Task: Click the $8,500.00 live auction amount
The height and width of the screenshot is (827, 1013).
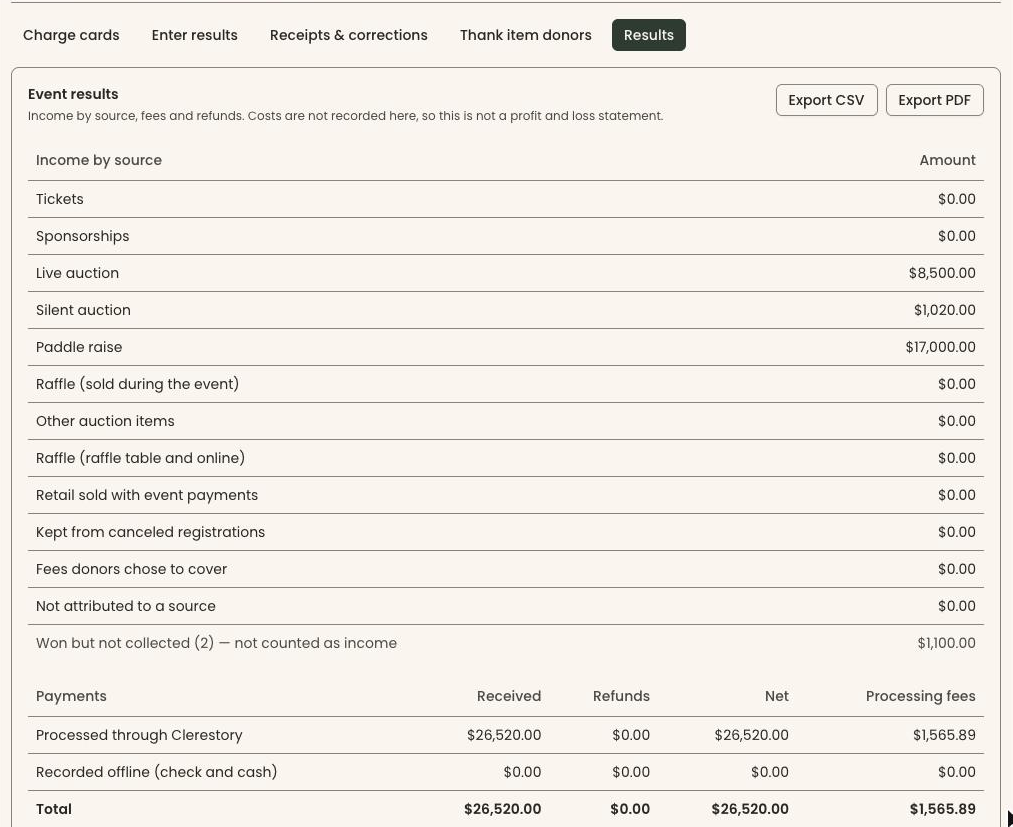Action: 942,273
